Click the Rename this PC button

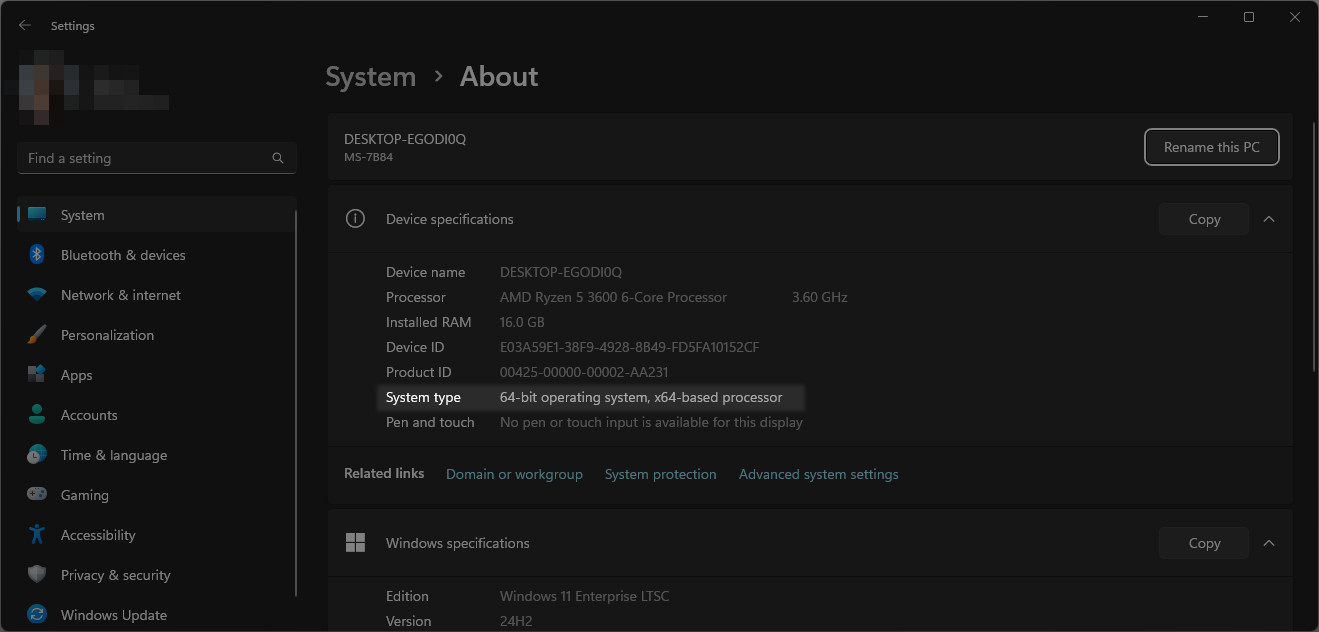[1211, 147]
